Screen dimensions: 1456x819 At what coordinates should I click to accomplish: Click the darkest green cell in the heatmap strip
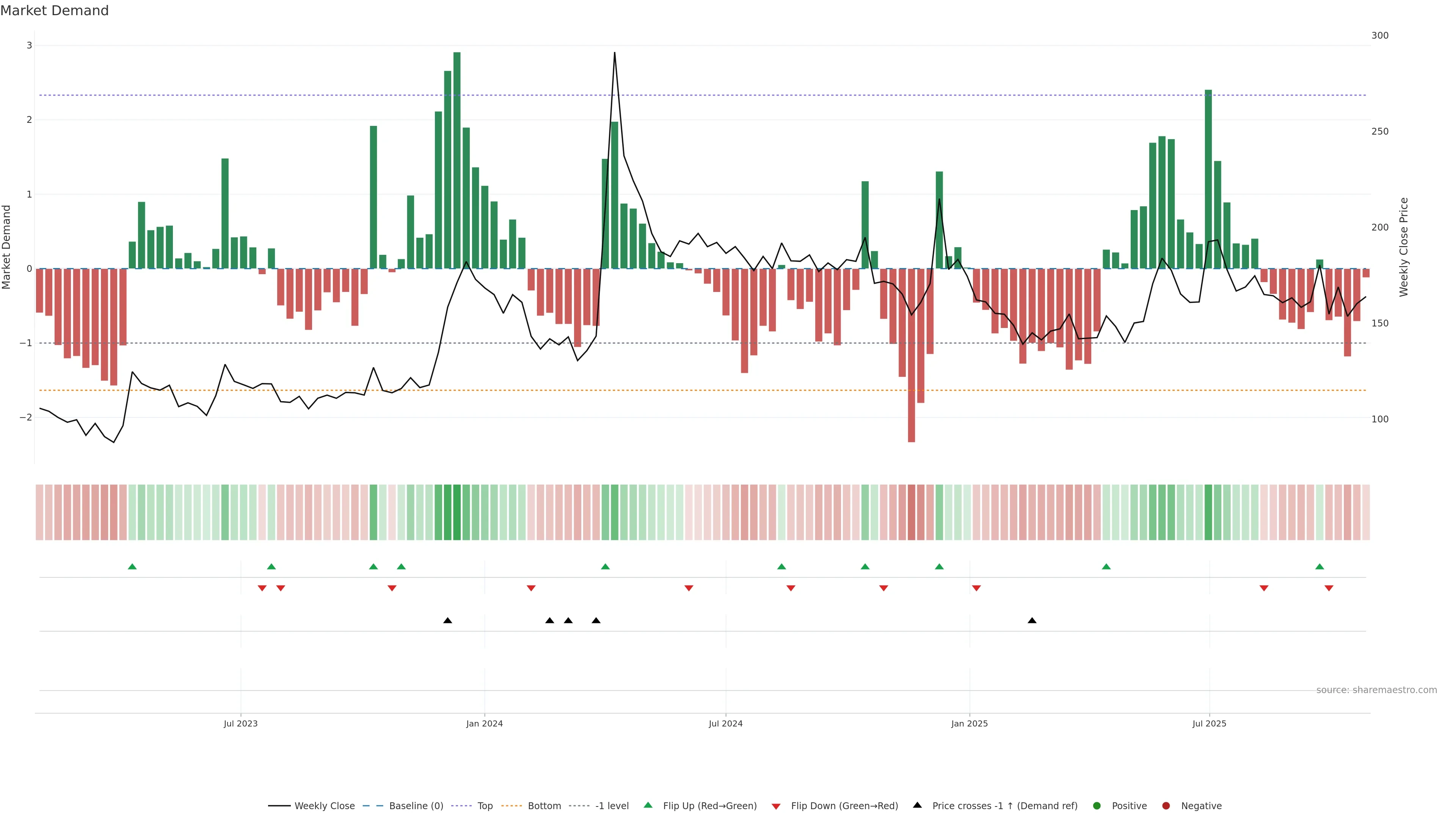coord(457,512)
